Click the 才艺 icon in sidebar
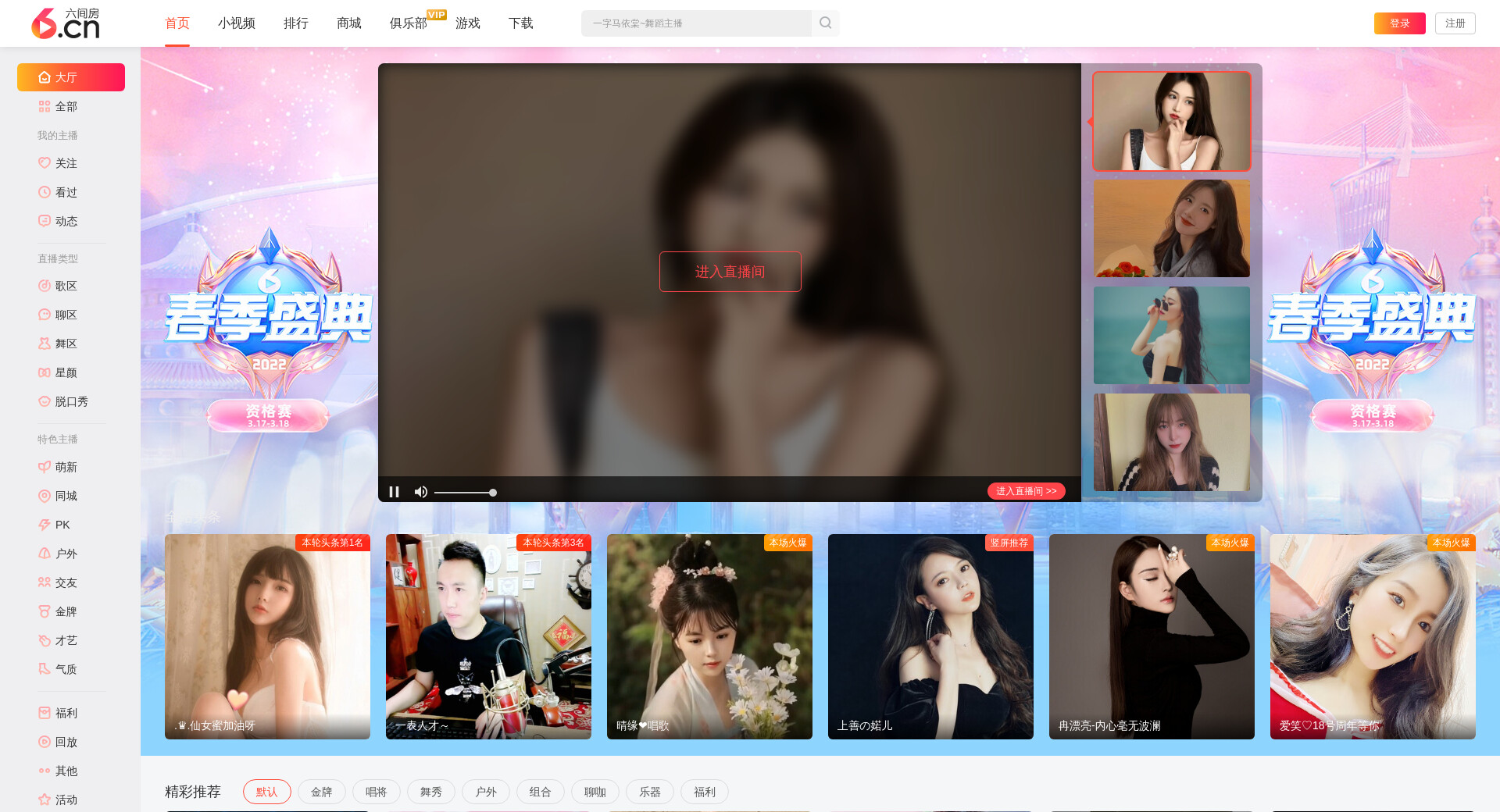 coord(45,640)
